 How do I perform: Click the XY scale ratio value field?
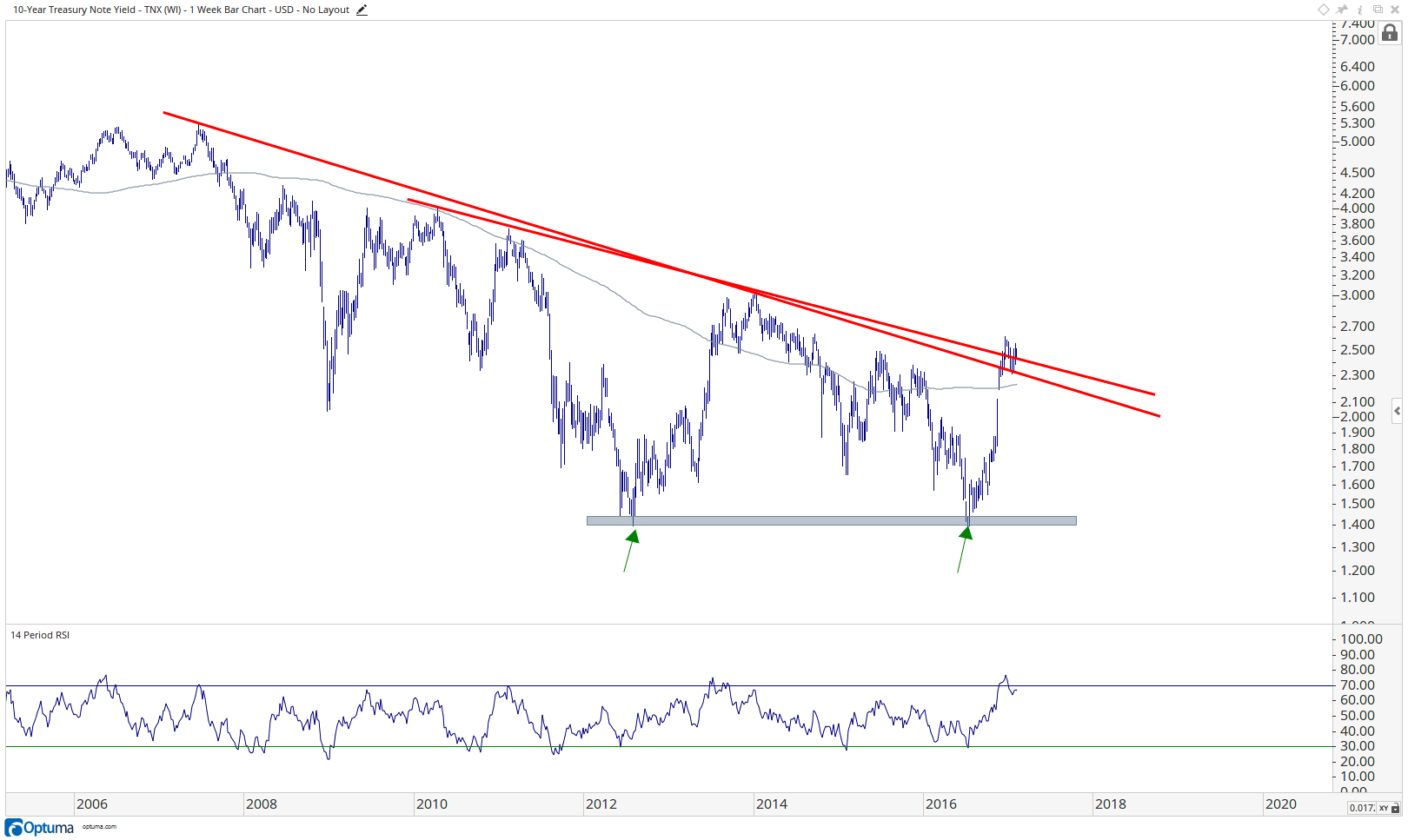point(1361,808)
